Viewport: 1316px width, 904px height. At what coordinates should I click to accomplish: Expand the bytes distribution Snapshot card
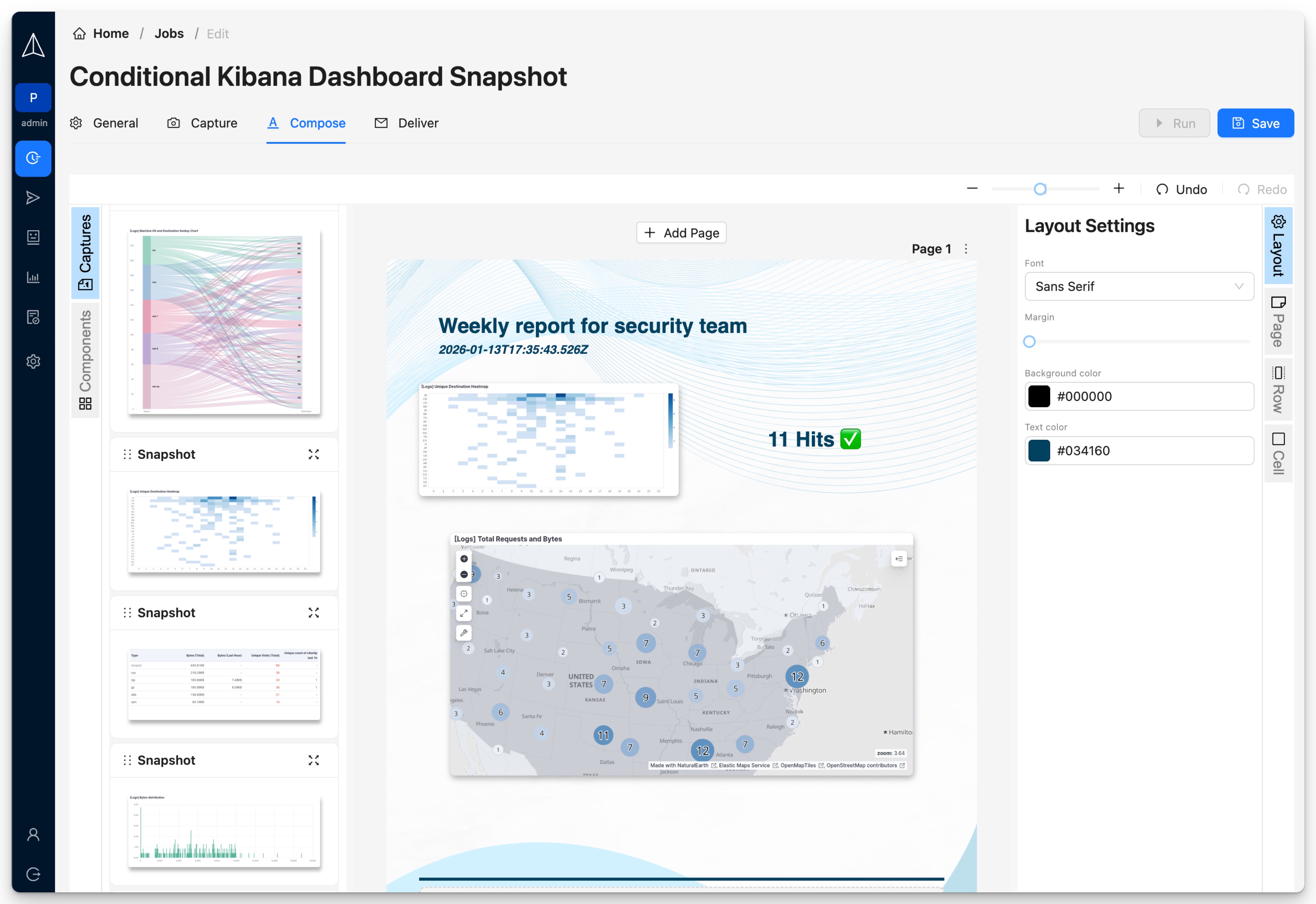click(314, 760)
